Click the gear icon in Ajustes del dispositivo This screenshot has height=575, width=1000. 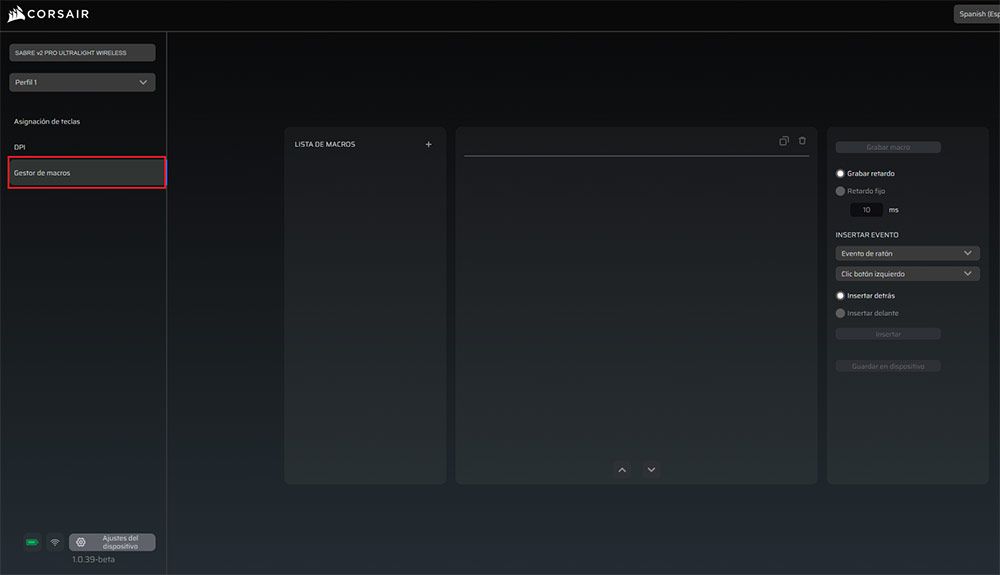[81, 542]
